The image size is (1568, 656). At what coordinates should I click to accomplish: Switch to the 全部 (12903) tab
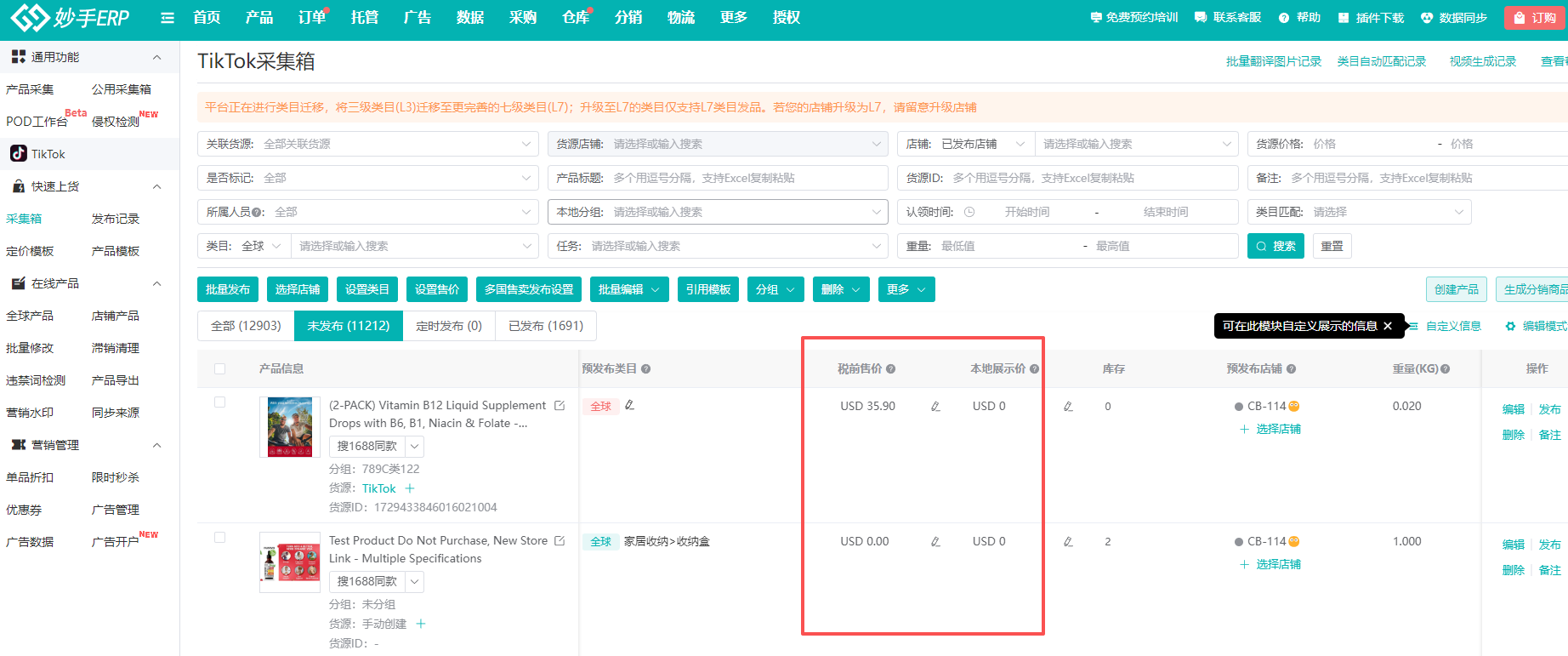tap(246, 326)
